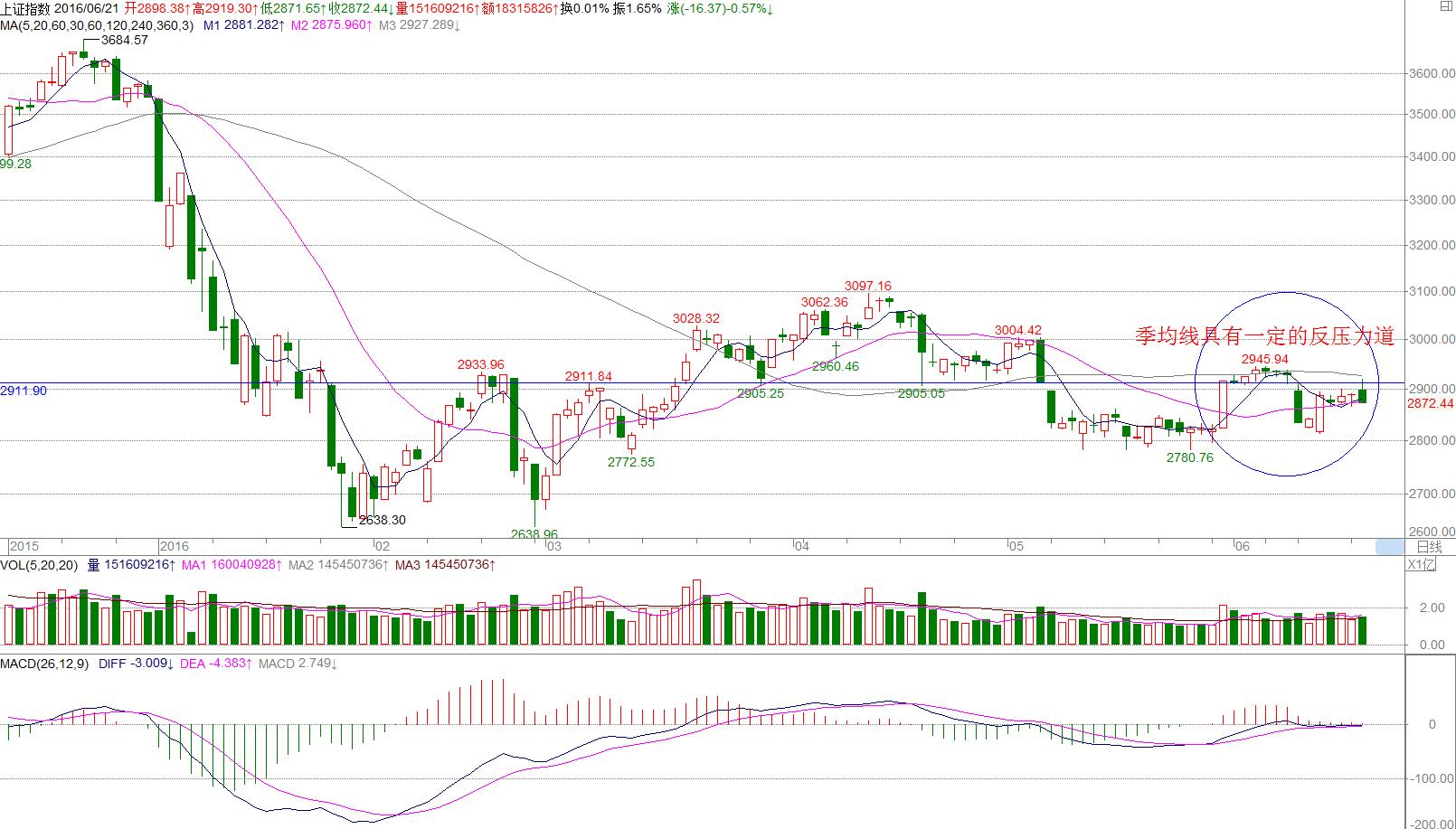Click the red 2872.44 current price marker
This screenshot has width=1456, height=829.
tap(1431, 403)
